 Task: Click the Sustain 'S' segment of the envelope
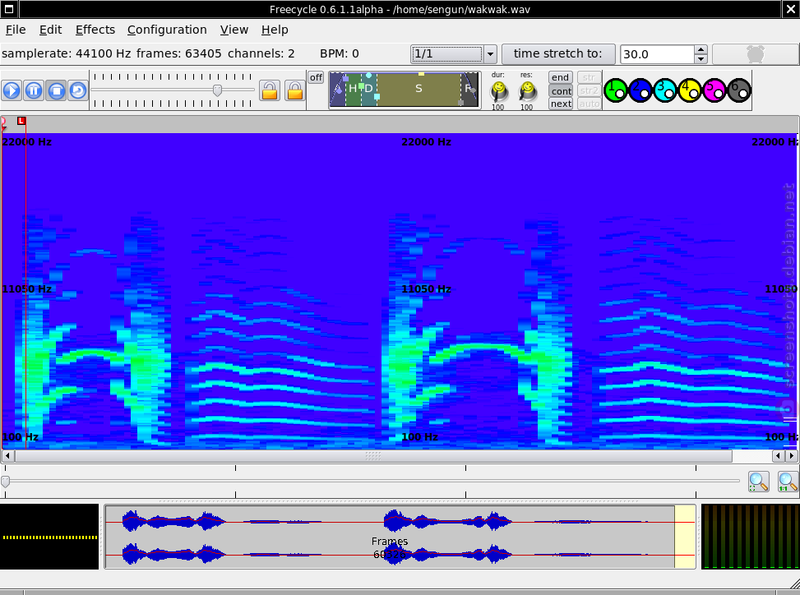pyautogui.click(x=418, y=89)
